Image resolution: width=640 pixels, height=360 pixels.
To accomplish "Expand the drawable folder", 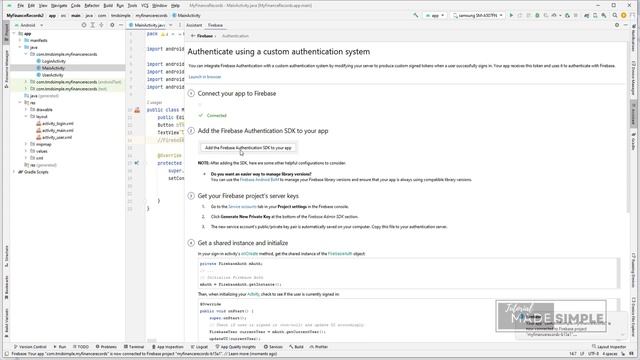I will [x=26, y=110].
